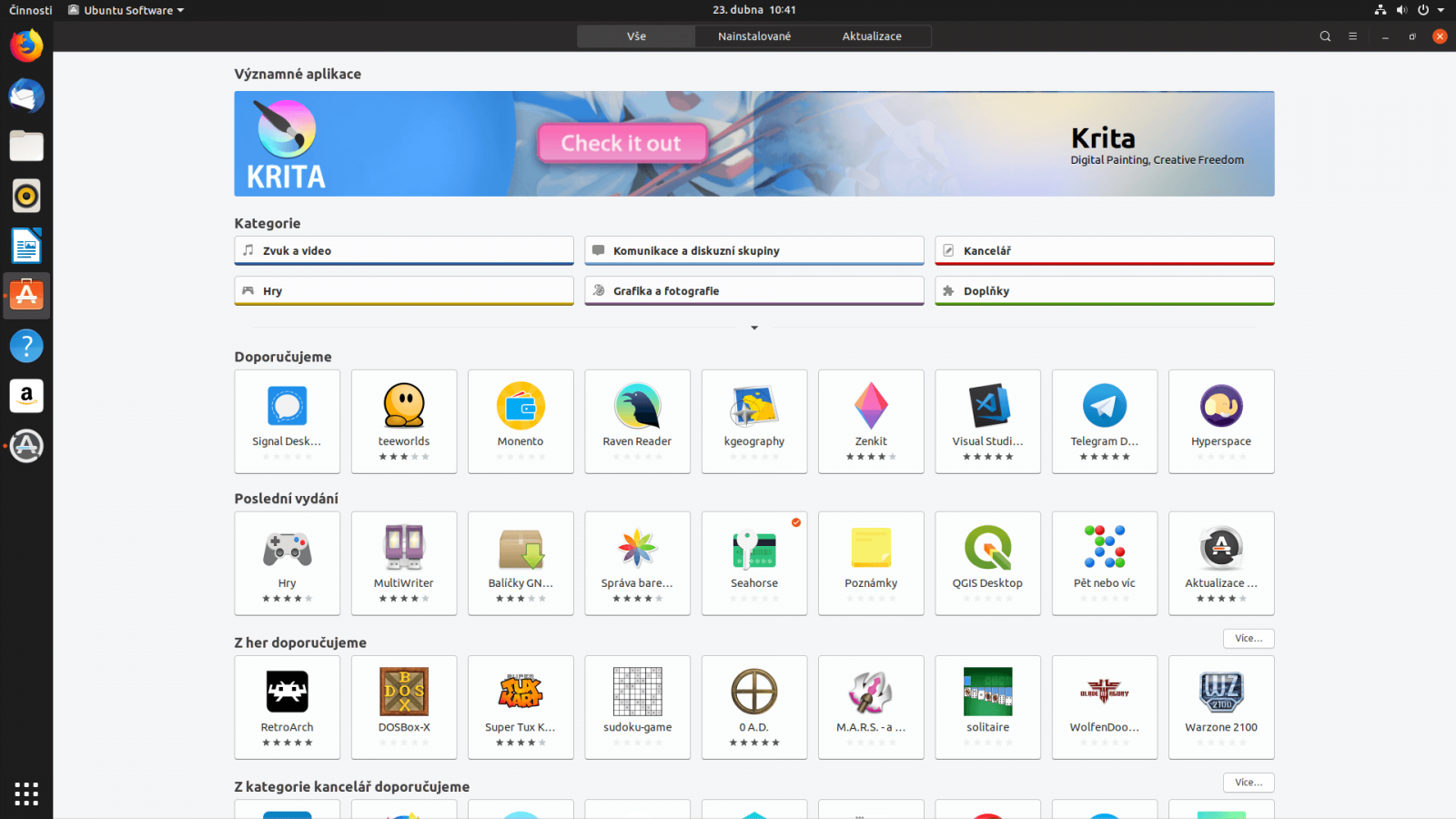Open Správa barev app tile

(x=637, y=563)
